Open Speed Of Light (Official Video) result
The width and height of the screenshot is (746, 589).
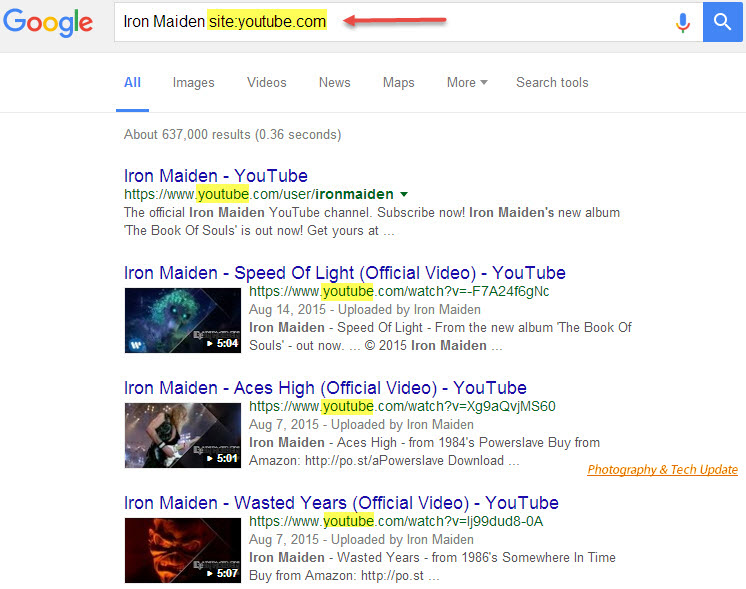(345, 273)
